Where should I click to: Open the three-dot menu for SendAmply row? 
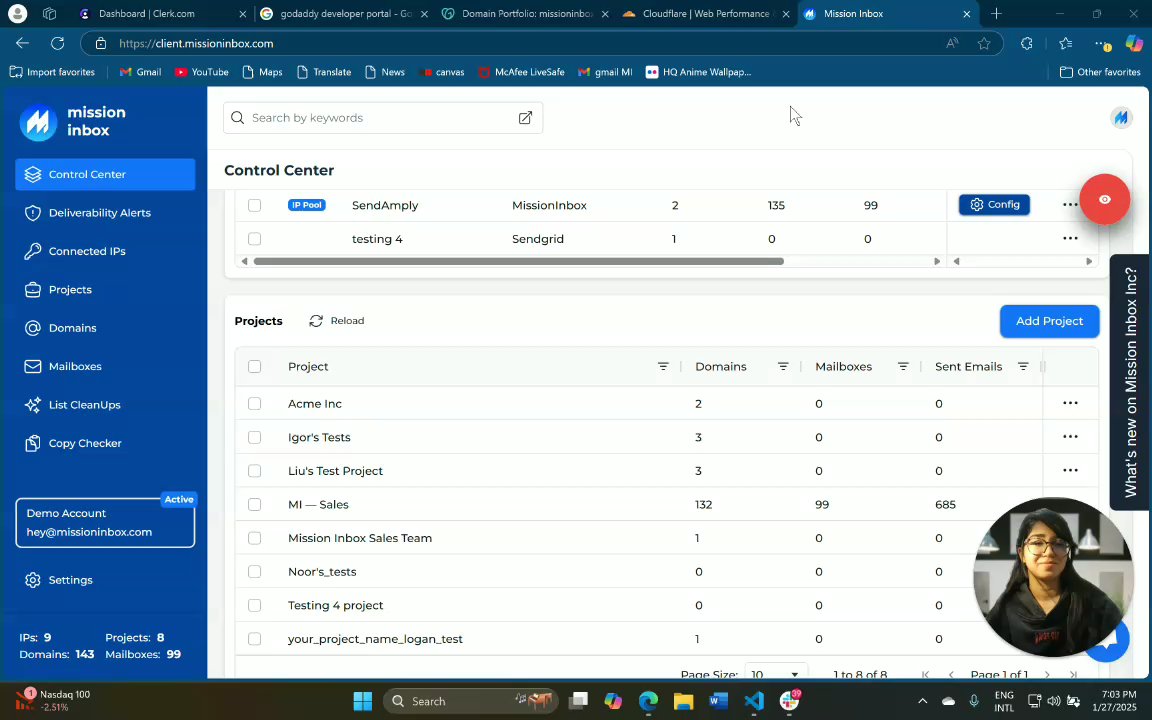pos(1070,205)
